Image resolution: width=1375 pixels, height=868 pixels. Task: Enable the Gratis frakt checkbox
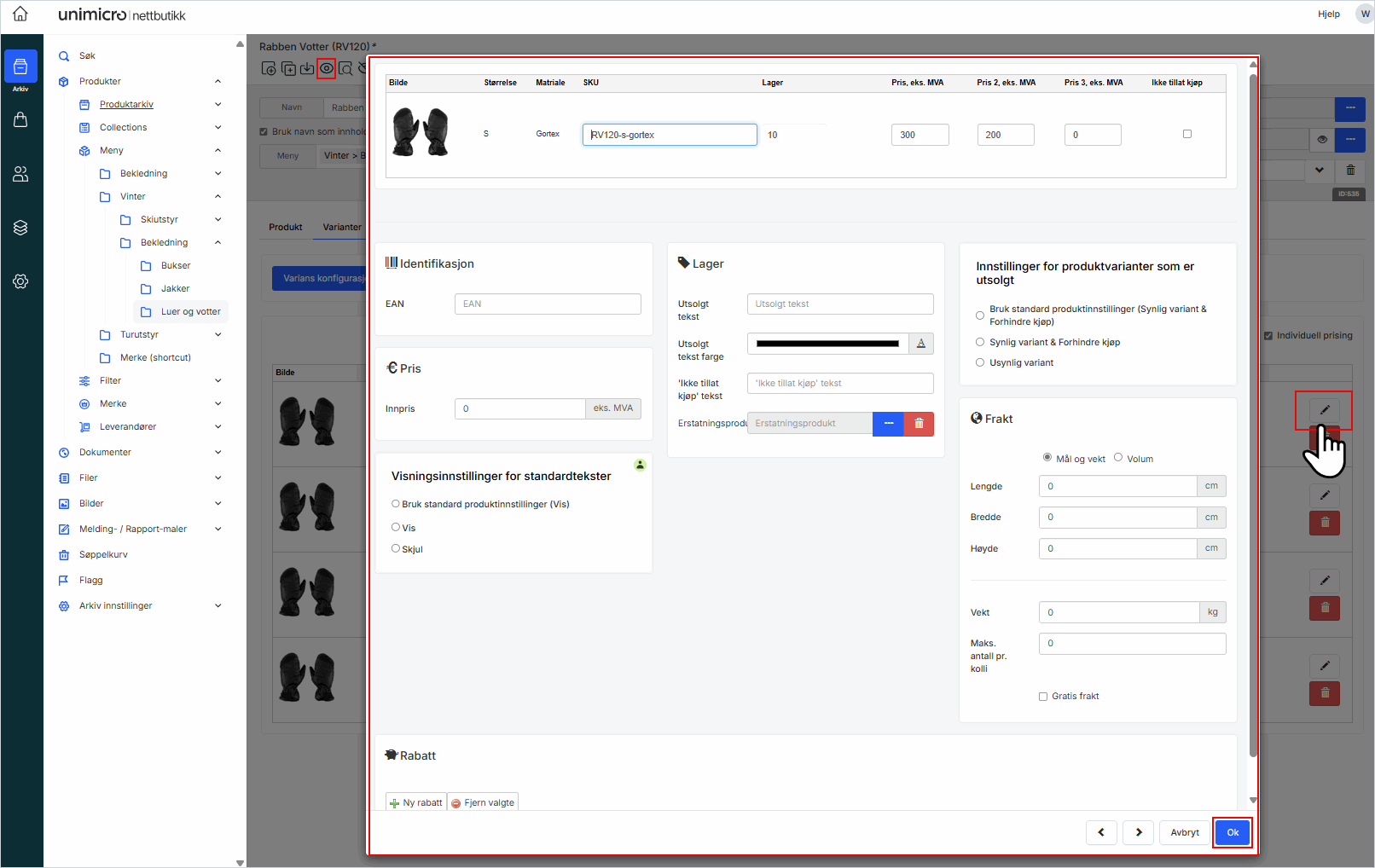1043,697
